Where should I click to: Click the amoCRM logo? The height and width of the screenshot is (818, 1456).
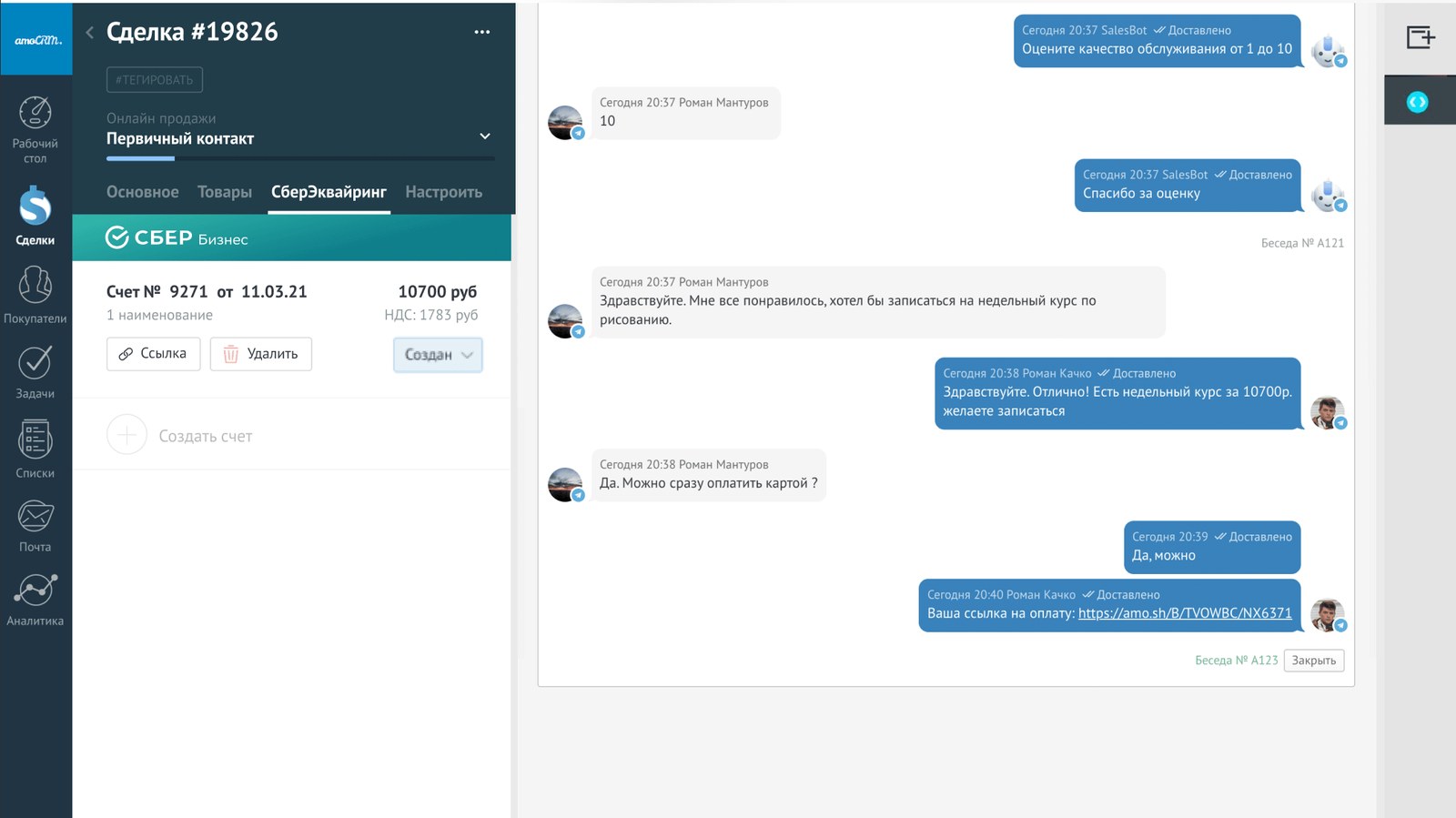[36, 40]
